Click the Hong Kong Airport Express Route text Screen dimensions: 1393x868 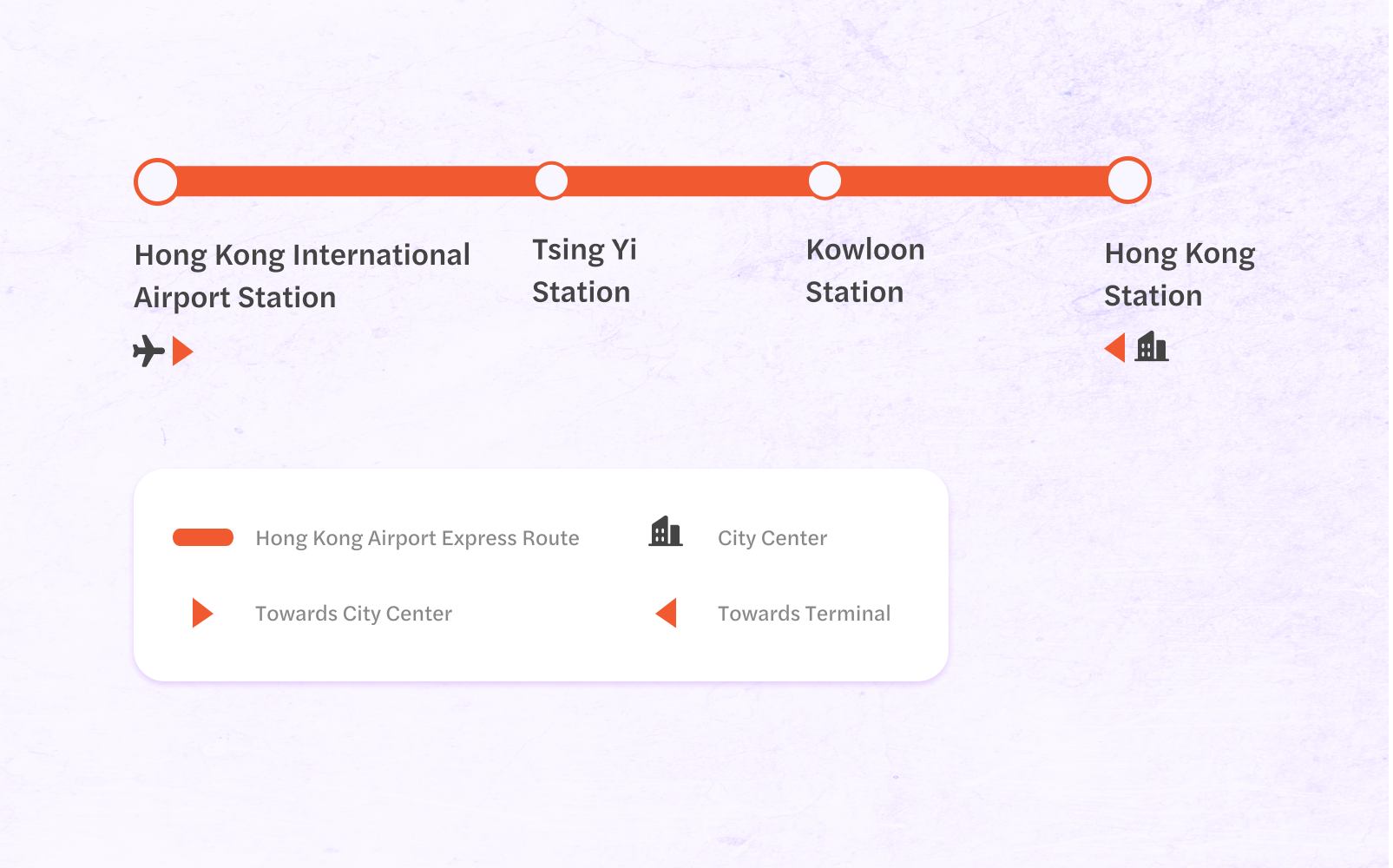tap(417, 538)
